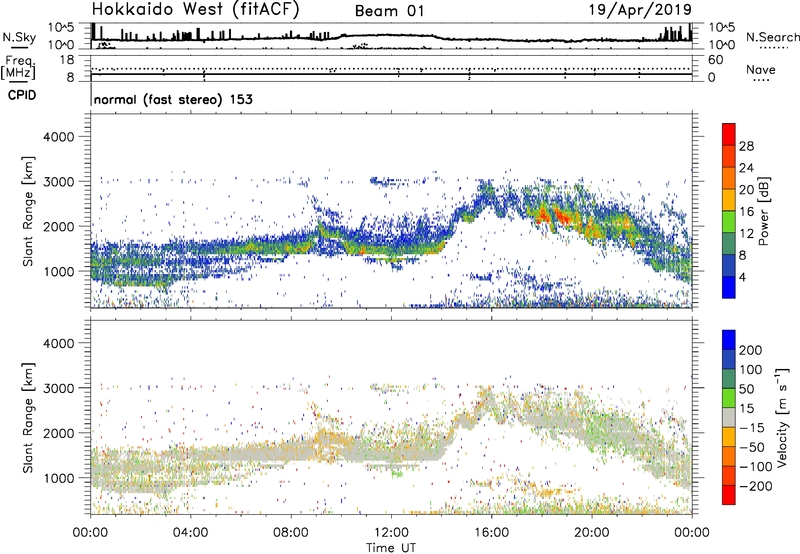The image size is (800, 554).
Task: Click the "28" Power color bar label
Action: point(746,146)
